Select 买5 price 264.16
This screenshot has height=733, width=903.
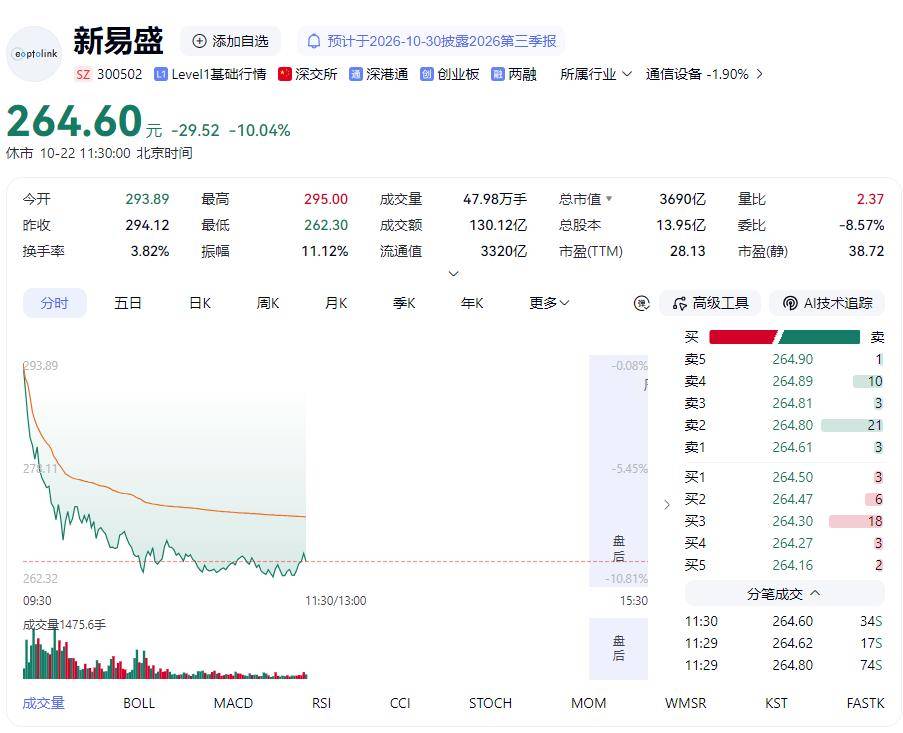pyautogui.click(x=792, y=565)
